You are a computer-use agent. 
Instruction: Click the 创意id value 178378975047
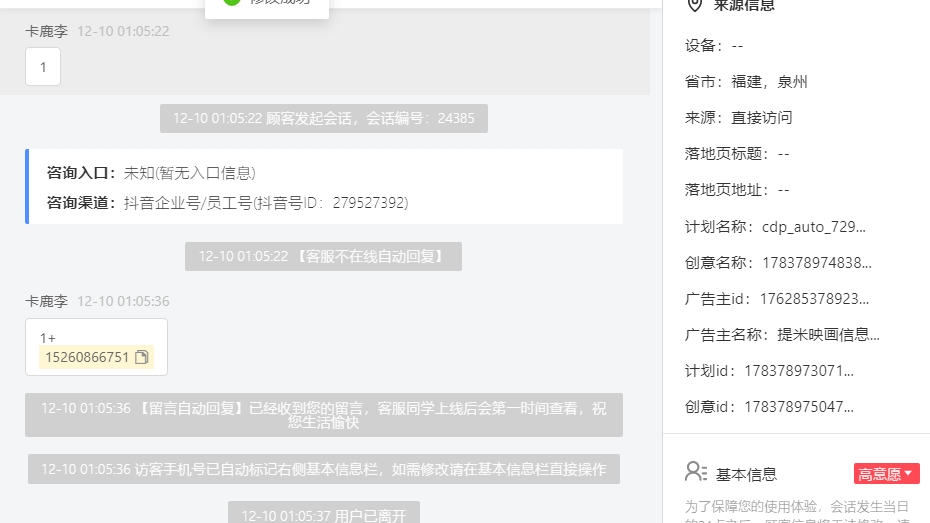pos(799,407)
